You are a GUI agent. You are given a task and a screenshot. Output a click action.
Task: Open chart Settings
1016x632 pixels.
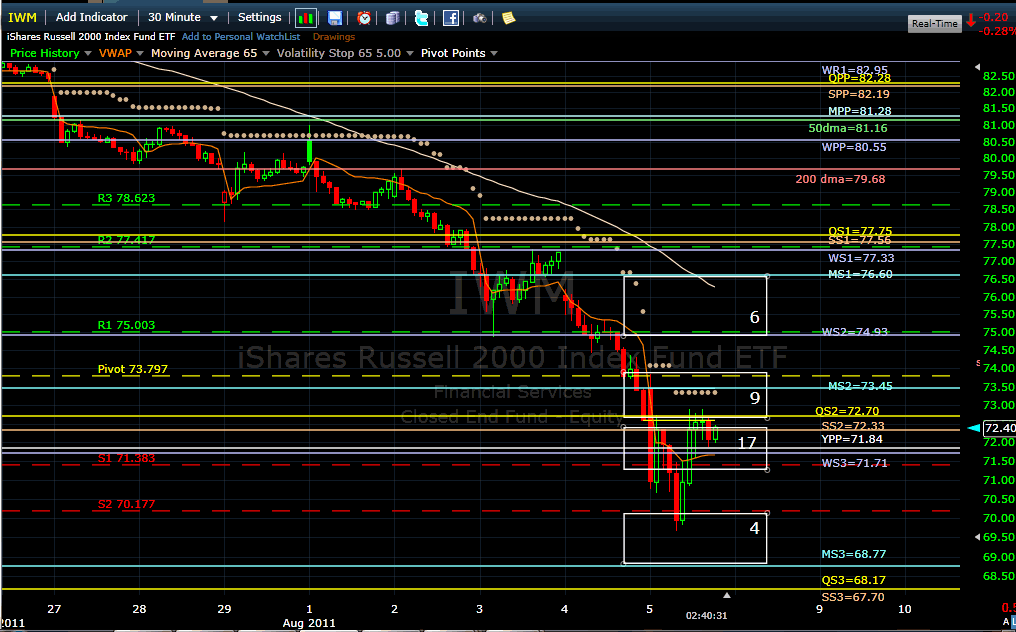259,17
